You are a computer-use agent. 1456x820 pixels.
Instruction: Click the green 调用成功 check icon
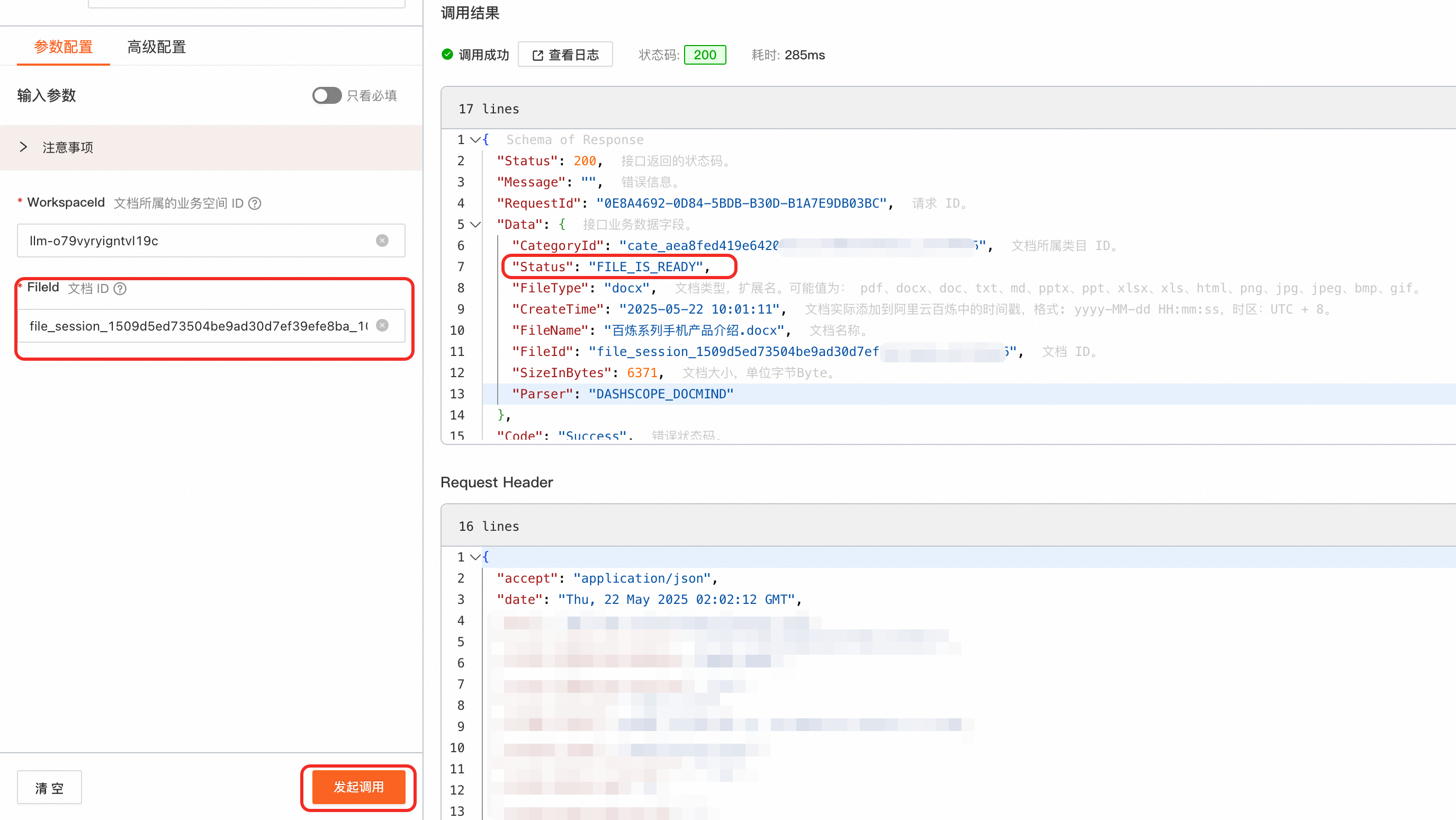point(447,54)
